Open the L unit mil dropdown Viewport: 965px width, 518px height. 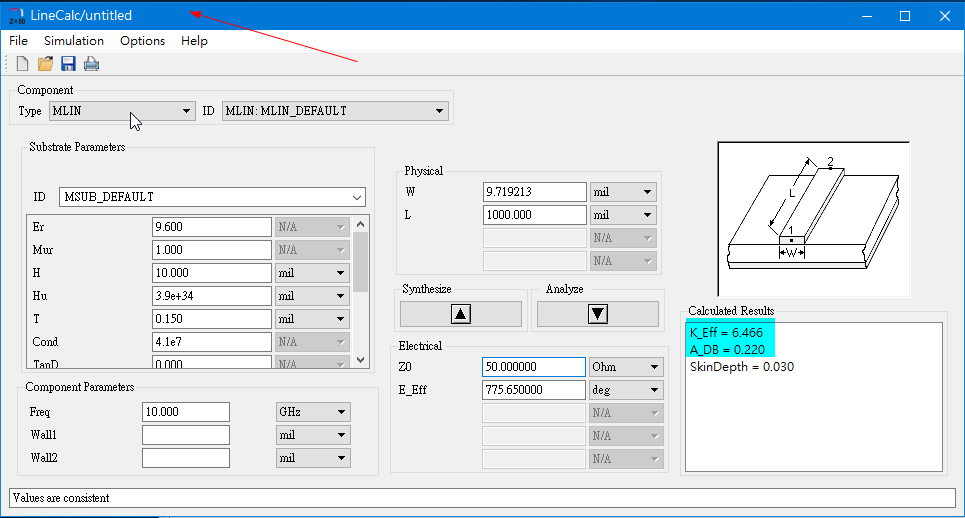[623, 215]
